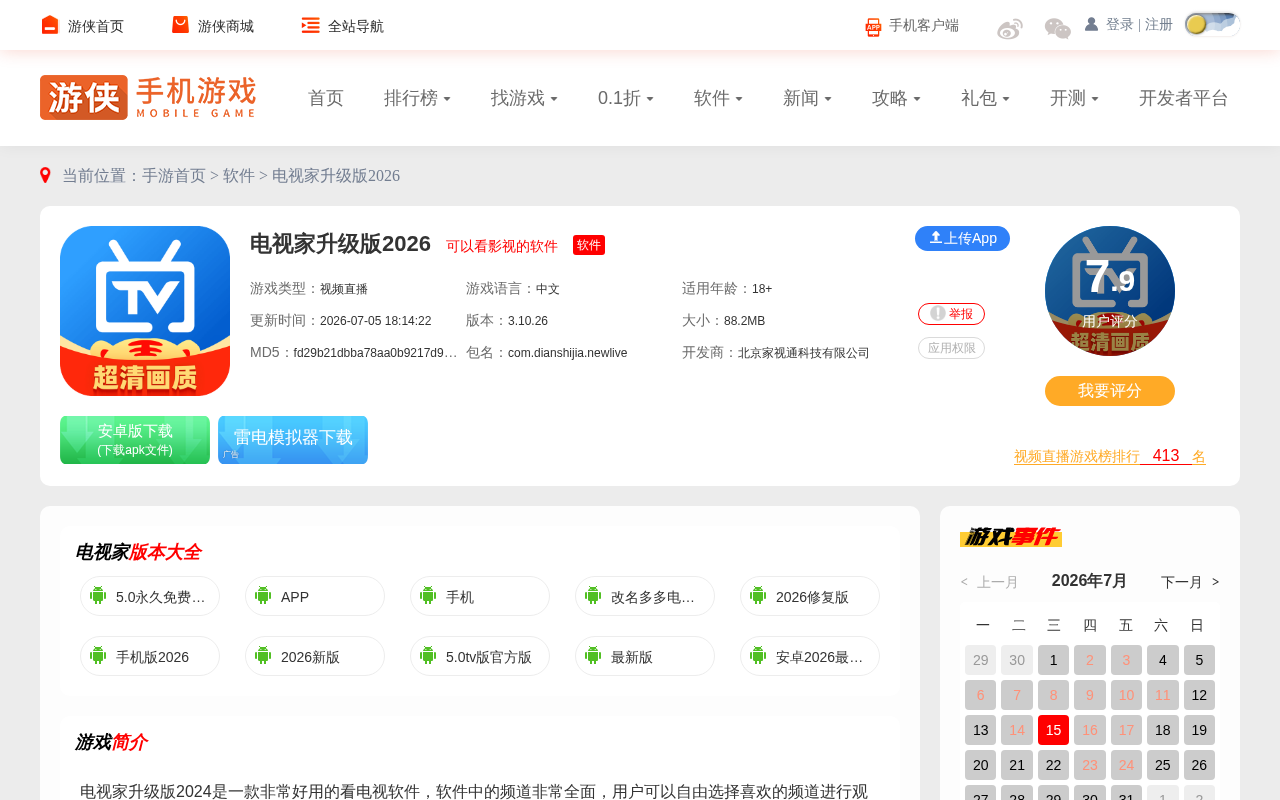The height and width of the screenshot is (800, 1280).
Task: Expand the 软件 dropdown menu
Action: [x=718, y=98]
